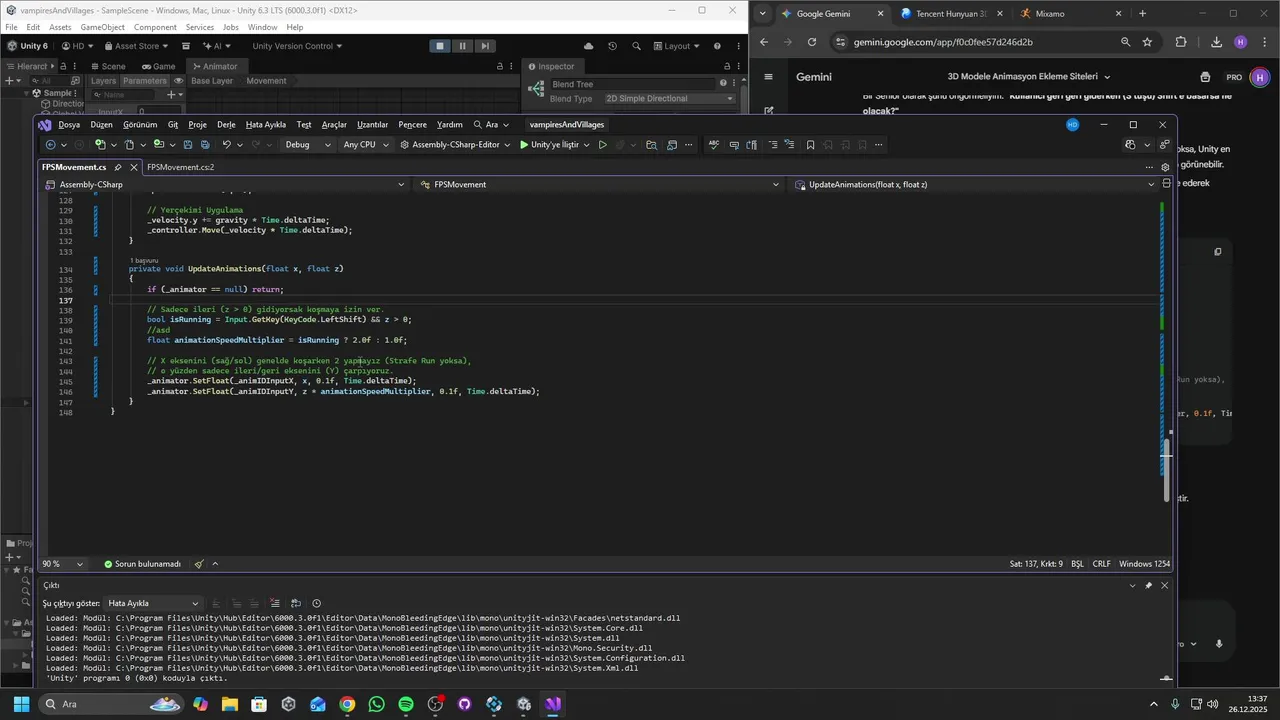This screenshot has width=1280, height=720.
Task: Open the Debug configuration dropdown
Action: 307,145
